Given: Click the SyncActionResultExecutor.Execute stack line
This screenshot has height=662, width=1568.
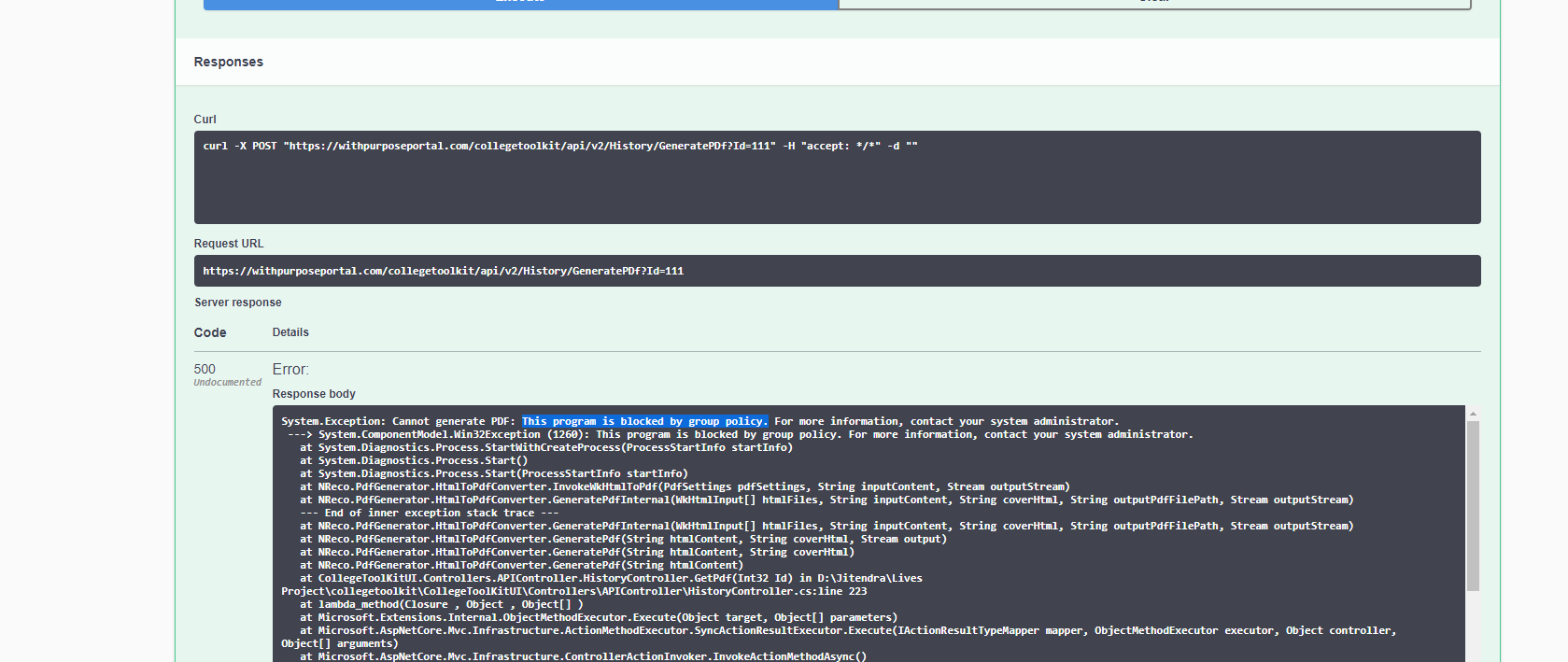Looking at the screenshot, I should [848, 630].
